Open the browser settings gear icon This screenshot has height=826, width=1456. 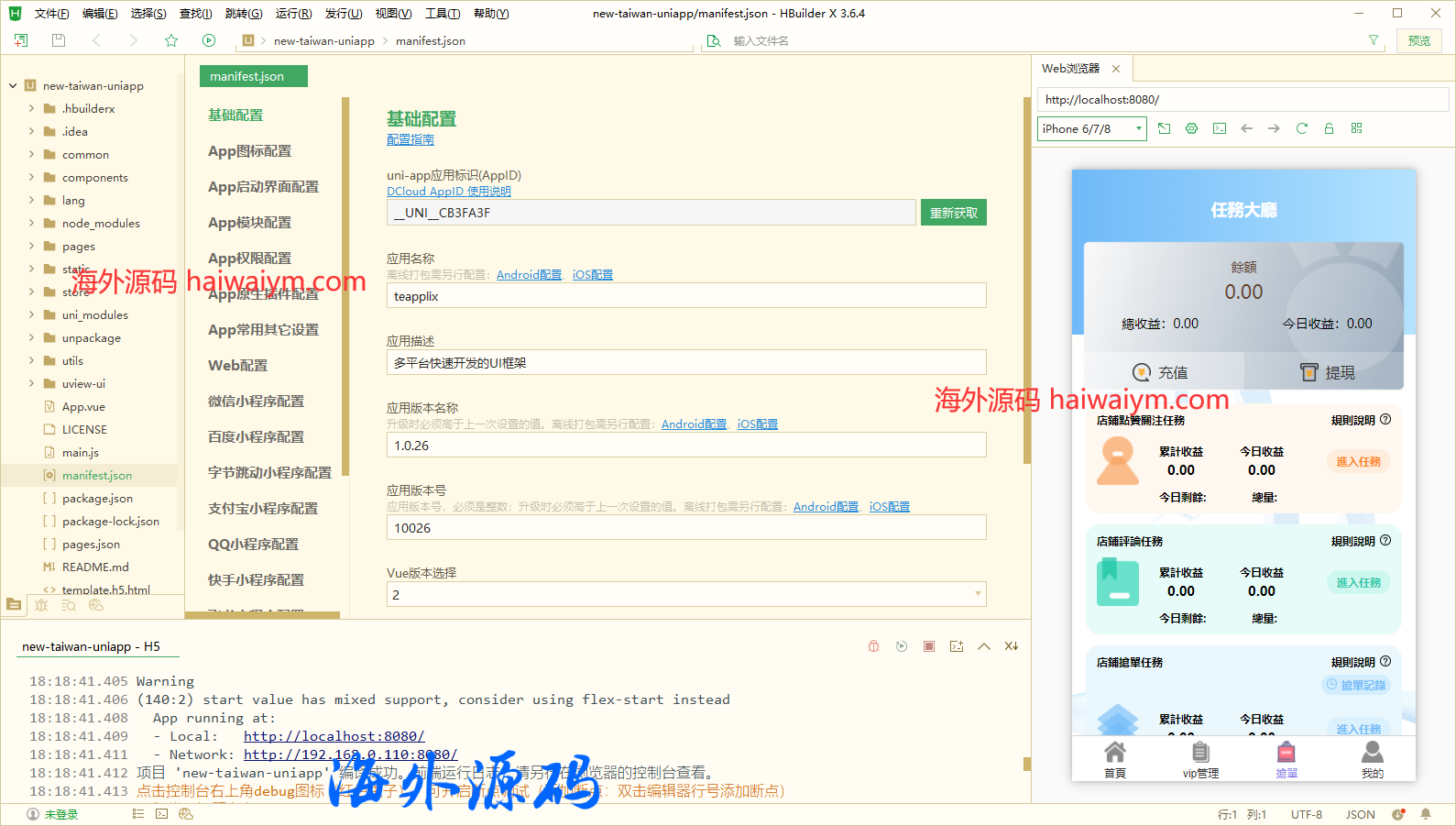pos(1191,128)
